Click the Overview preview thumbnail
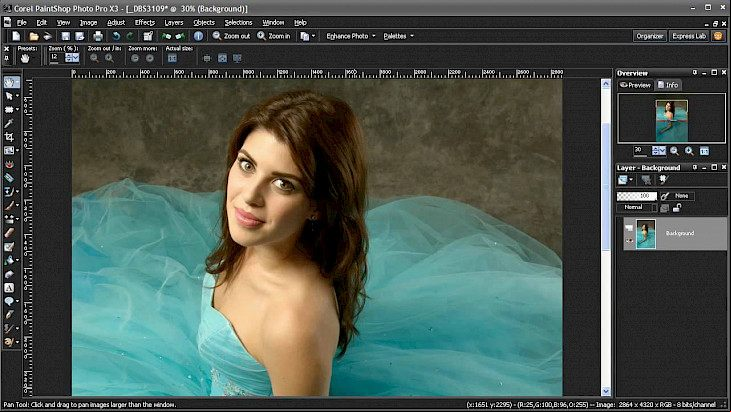 pos(671,121)
